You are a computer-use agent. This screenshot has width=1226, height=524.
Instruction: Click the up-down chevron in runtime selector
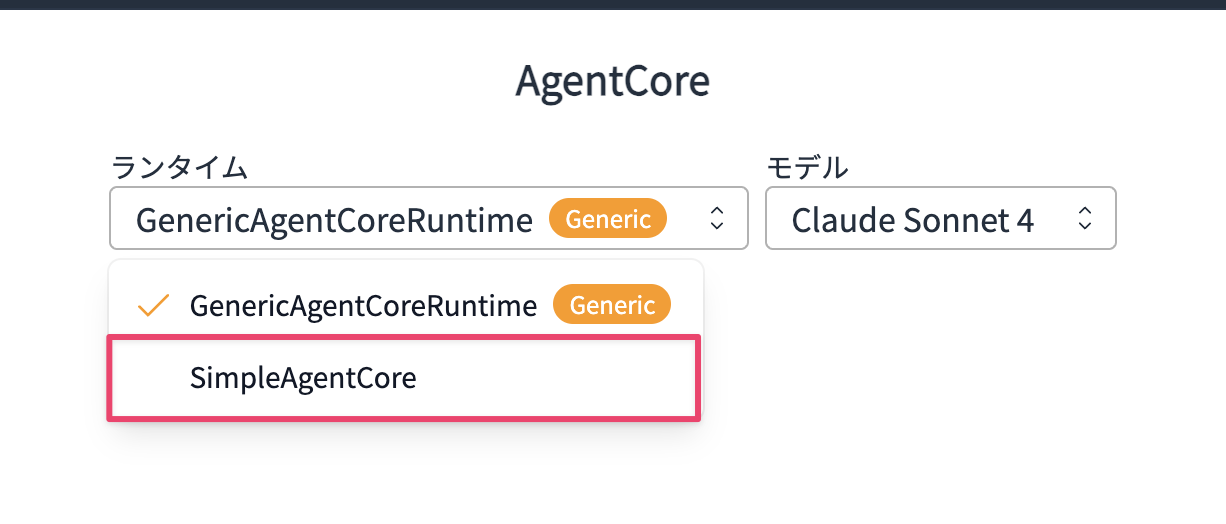[716, 218]
